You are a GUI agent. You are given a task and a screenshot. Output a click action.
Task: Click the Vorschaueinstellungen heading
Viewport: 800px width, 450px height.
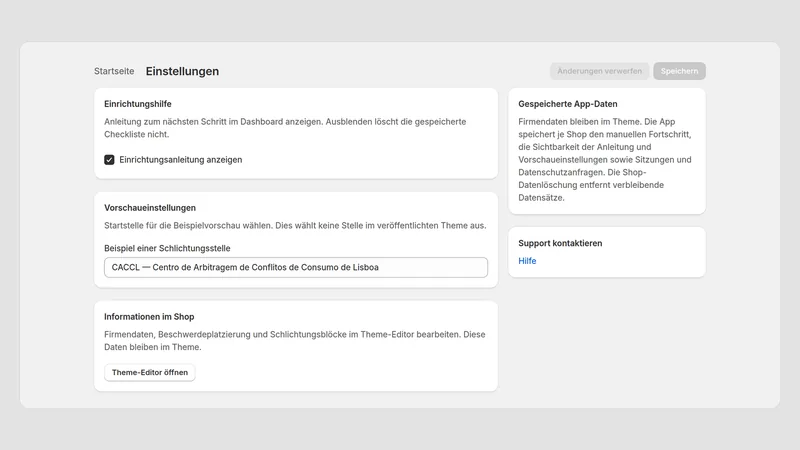(x=150, y=208)
